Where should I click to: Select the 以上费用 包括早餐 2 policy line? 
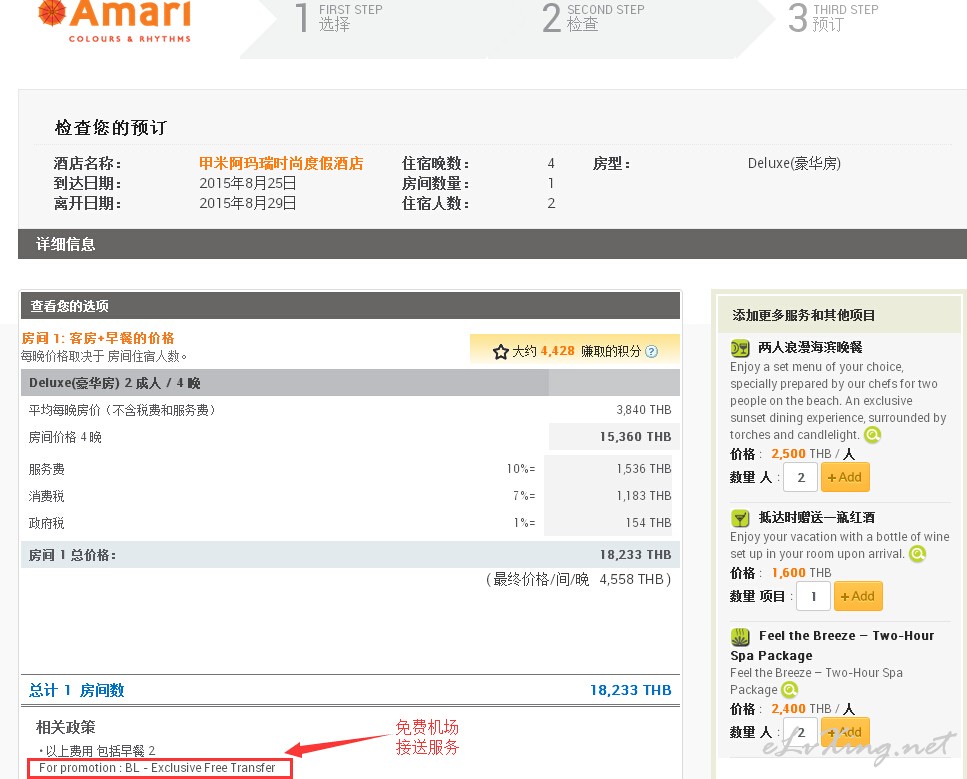(x=100, y=751)
